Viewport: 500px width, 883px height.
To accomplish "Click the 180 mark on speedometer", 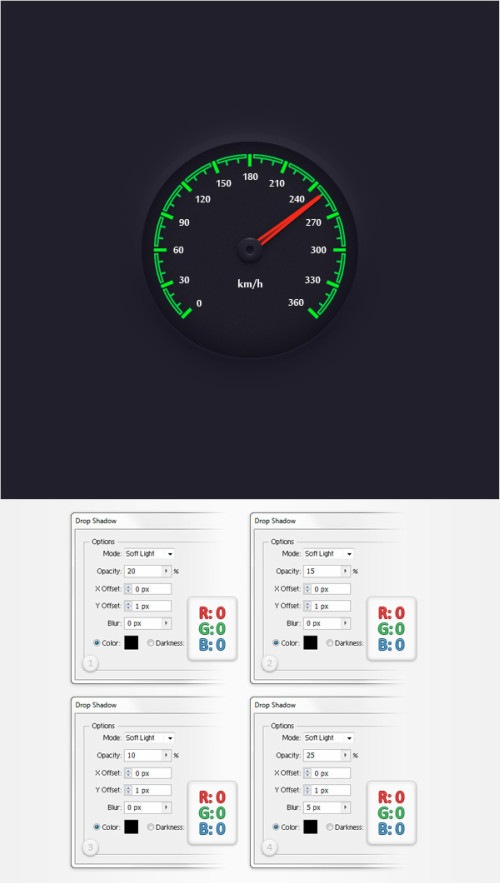I will point(250,177).
